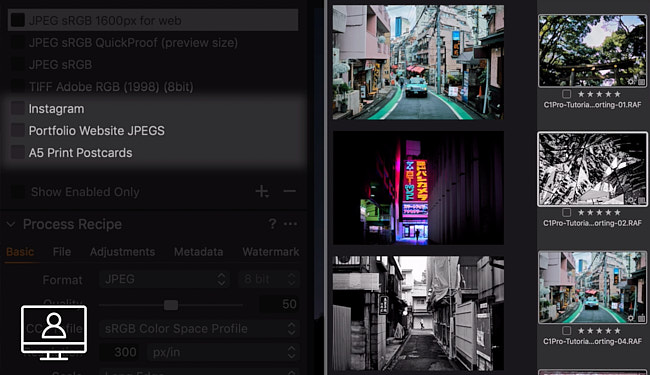Open the Format dropdown showing JPEG

(164, 279)
